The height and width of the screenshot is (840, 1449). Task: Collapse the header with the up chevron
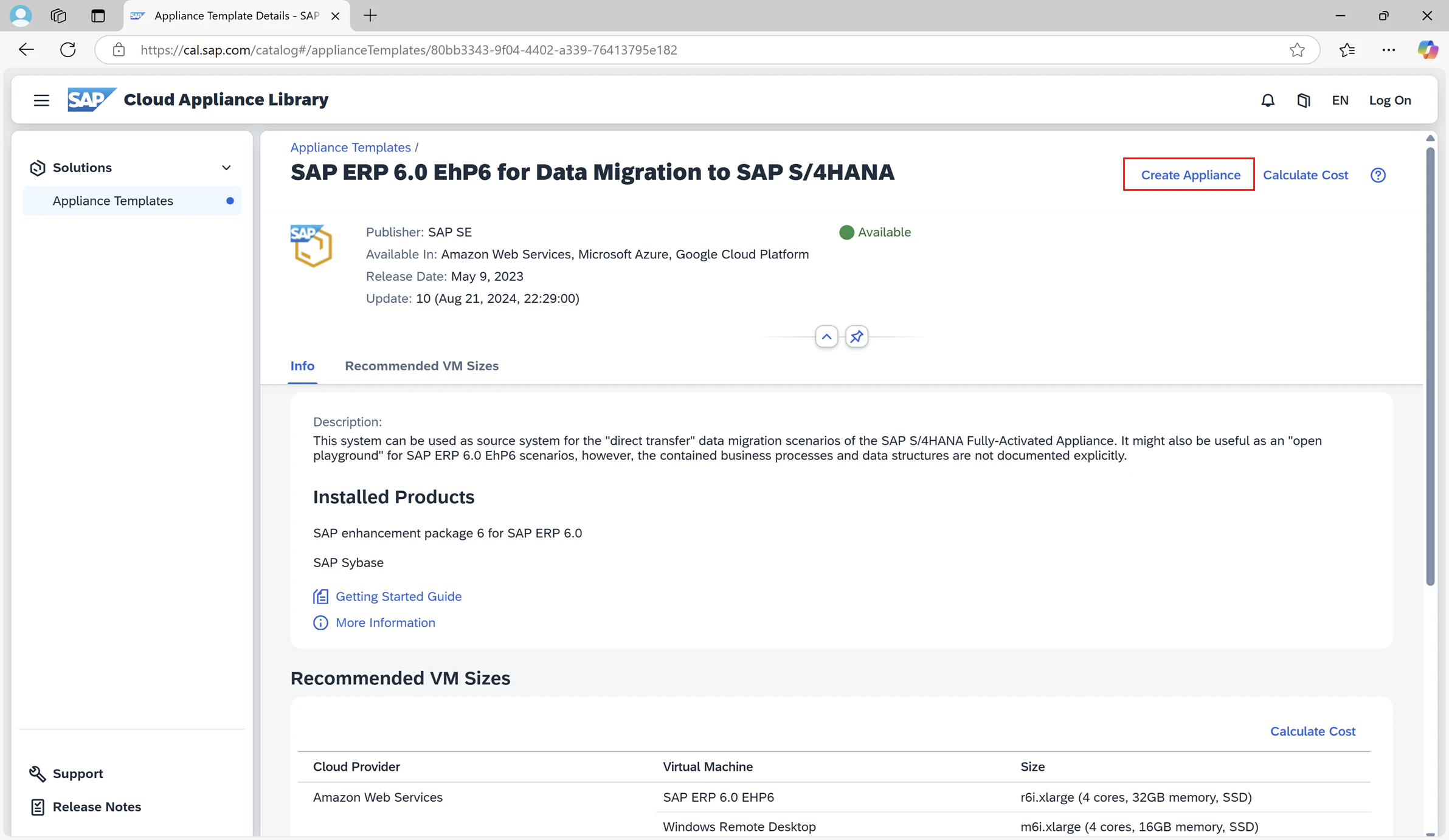(826, 337)
